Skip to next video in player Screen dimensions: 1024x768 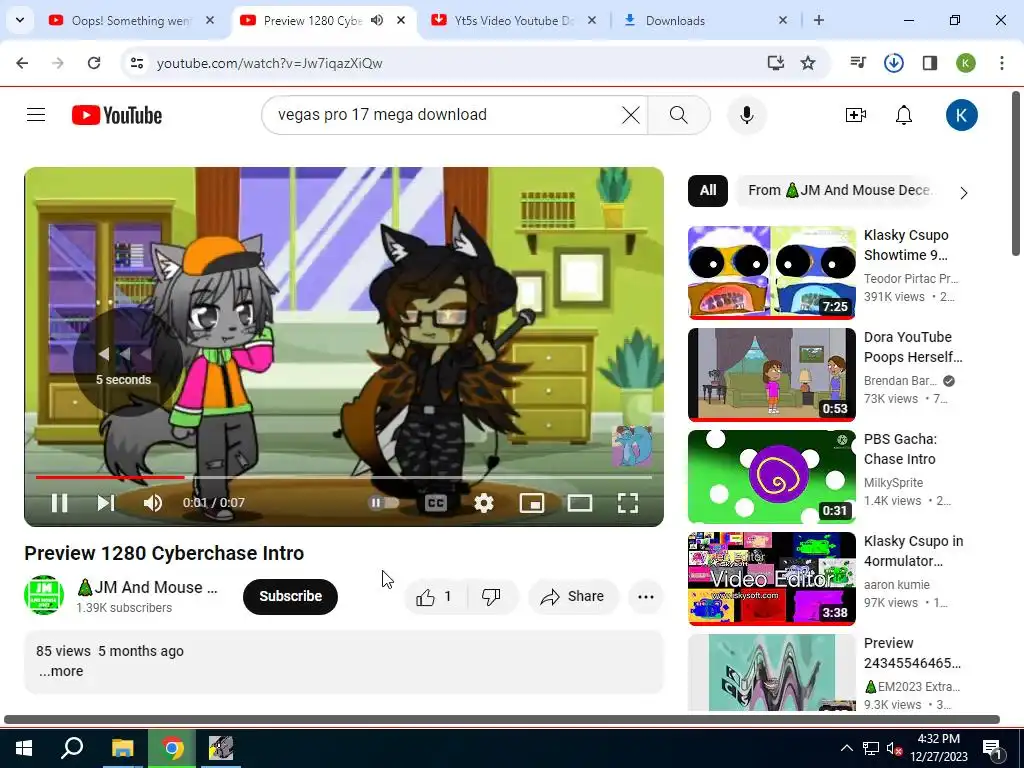coord(106,503)
